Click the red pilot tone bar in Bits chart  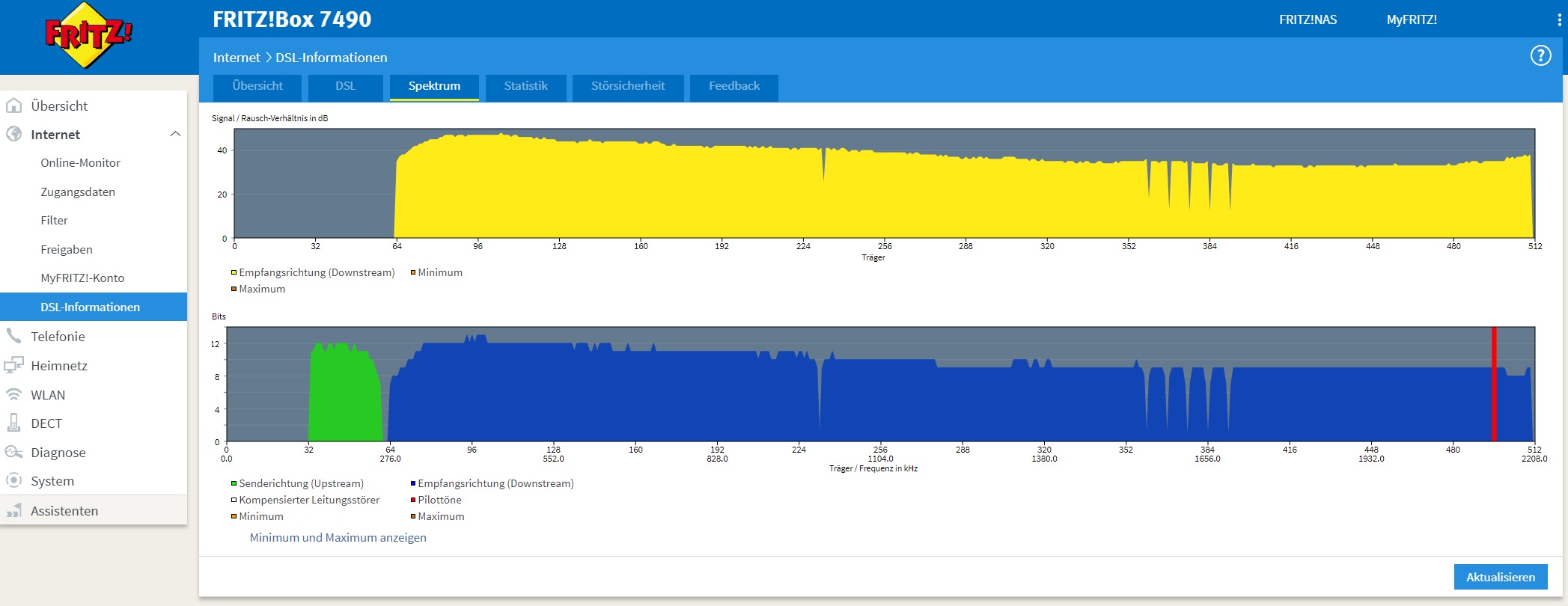pyautogui.click(x=1494, y=384)
